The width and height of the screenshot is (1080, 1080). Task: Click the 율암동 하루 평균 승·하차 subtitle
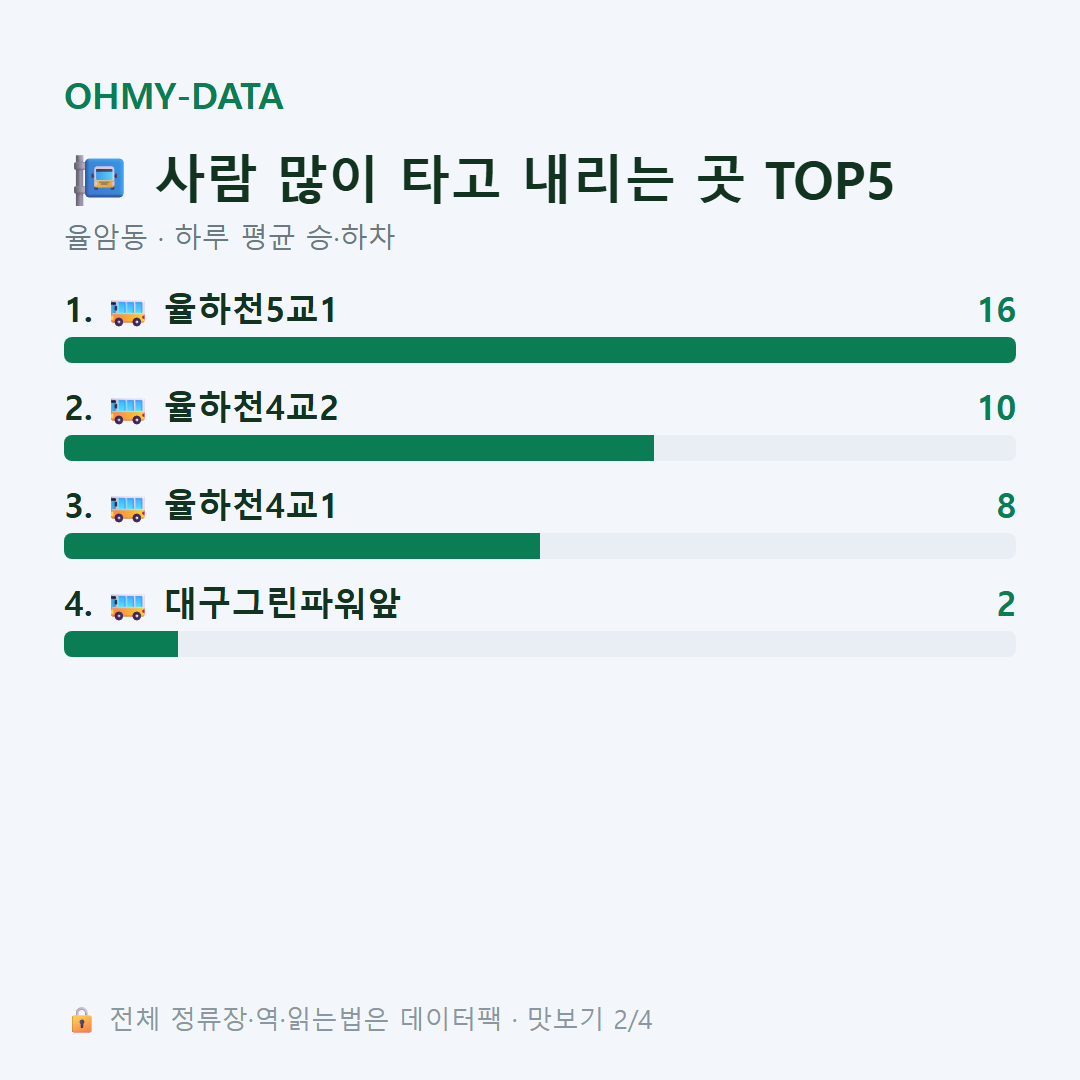coord(229,237)
